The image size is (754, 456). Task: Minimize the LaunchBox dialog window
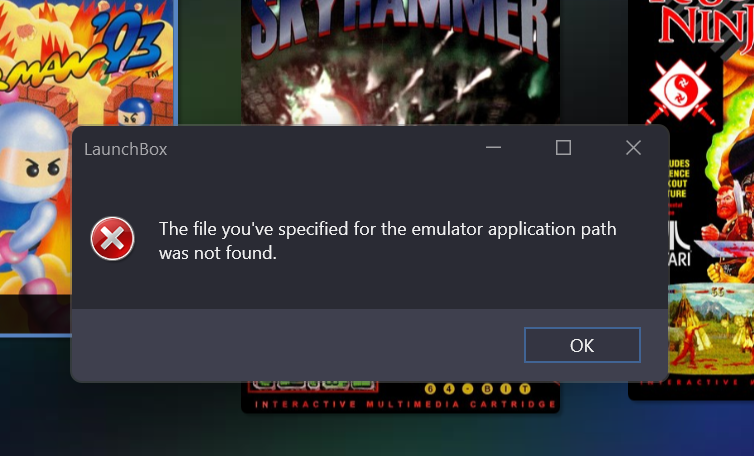point(493,148)
